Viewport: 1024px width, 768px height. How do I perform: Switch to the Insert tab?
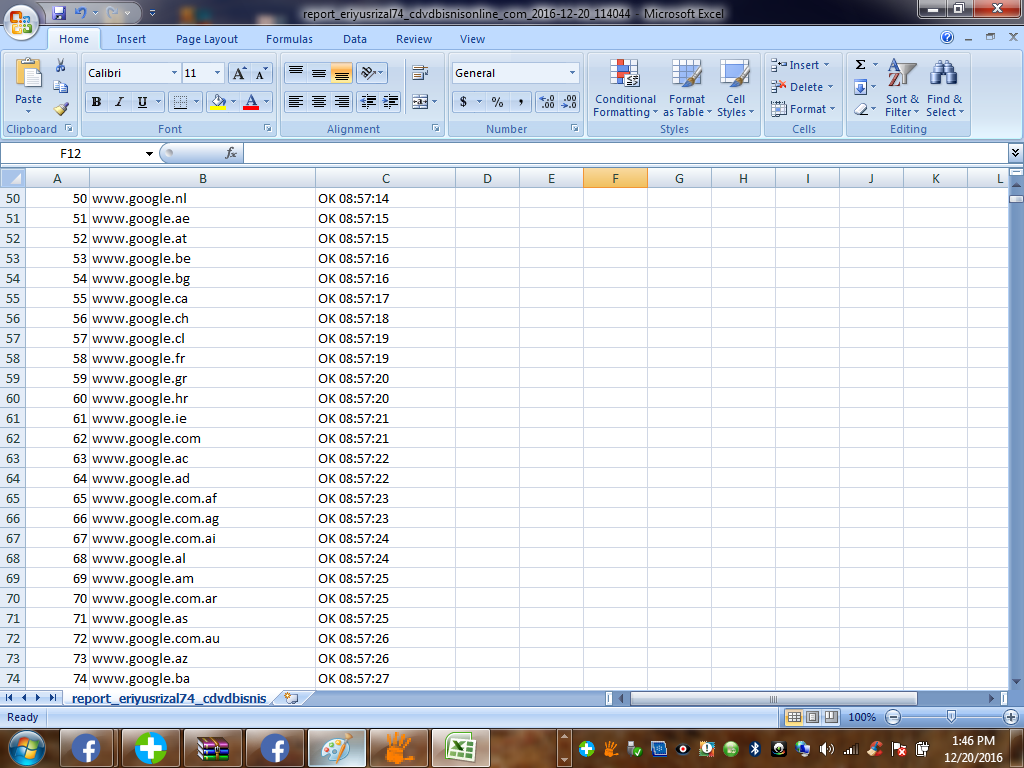pos(131,39)
